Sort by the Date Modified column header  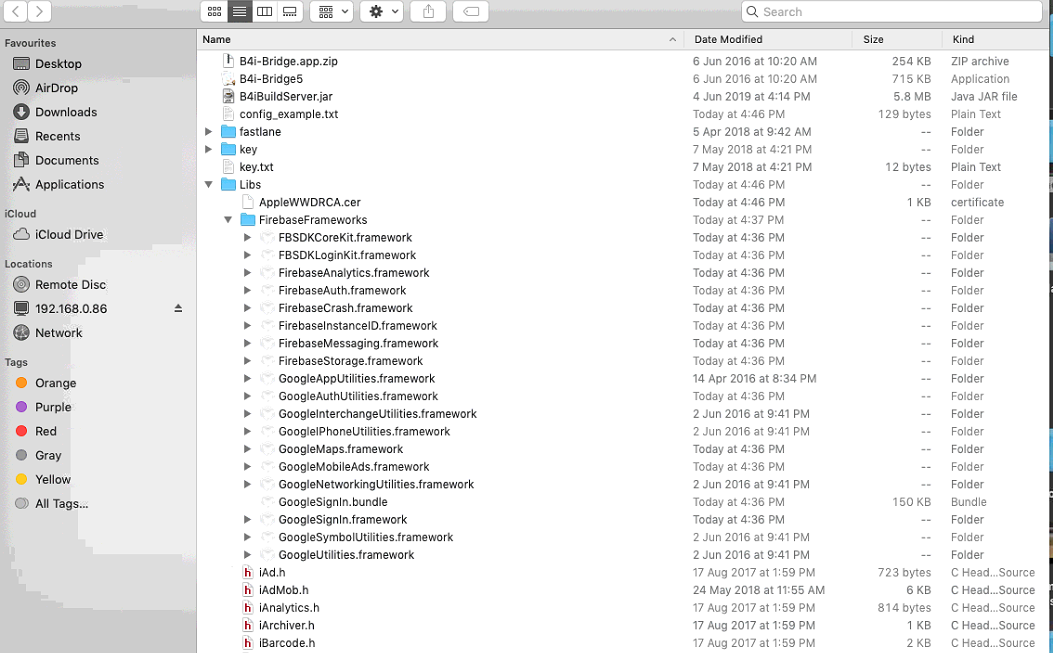pyautogui.click(x=768, y=40)
